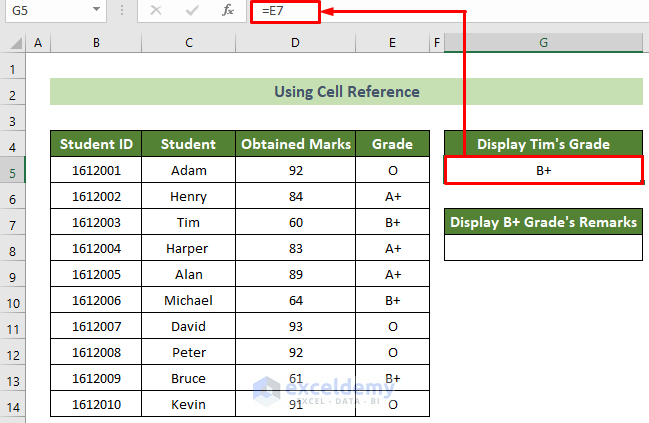Image resolution: width=649 pixels, height=423 pixels.
Task: Select the cell with ID 1612006
Action: point(96,300)
